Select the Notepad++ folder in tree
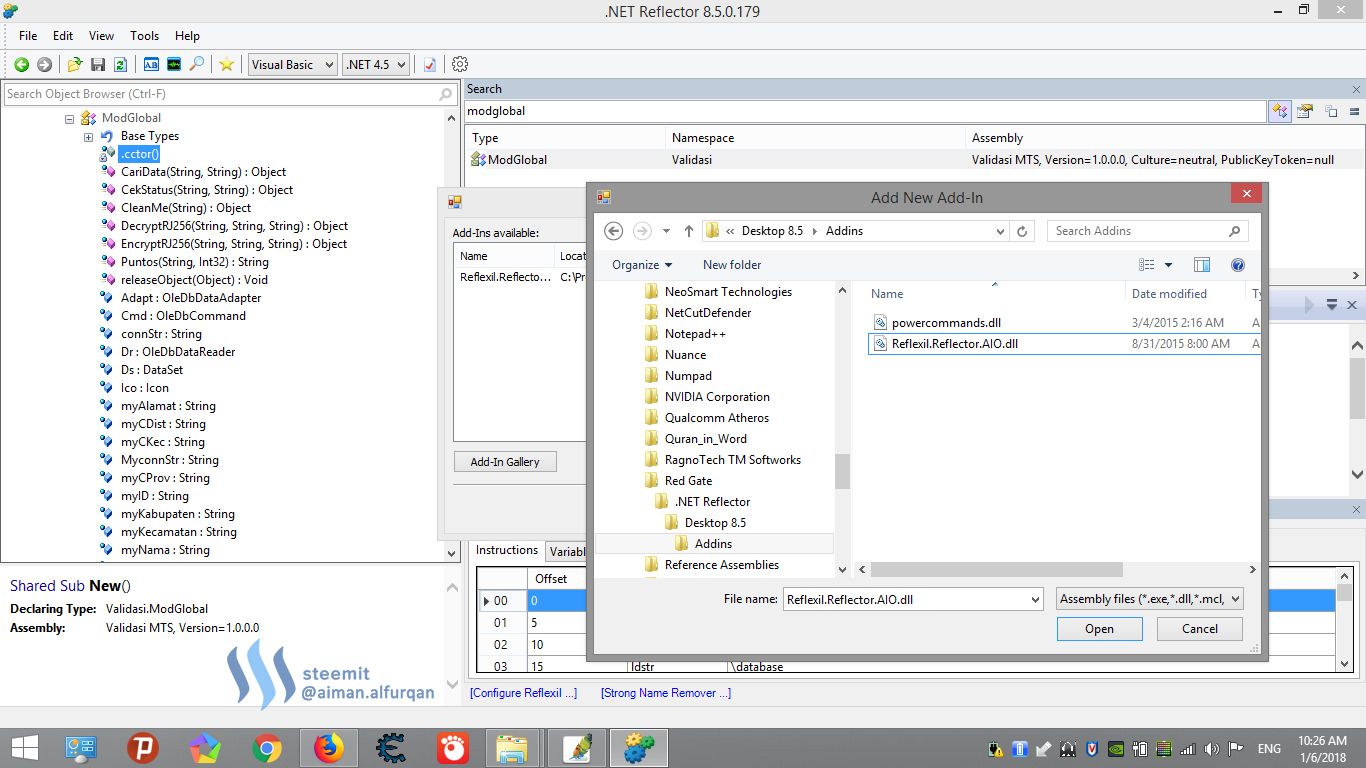 695,334
